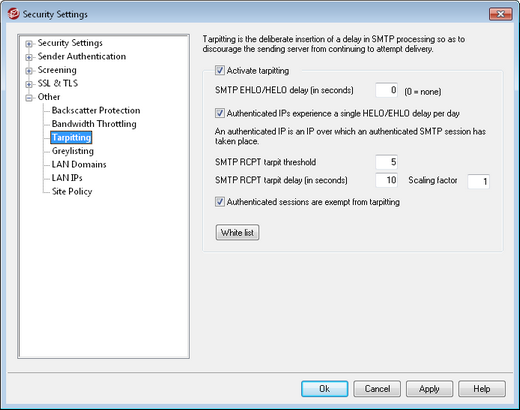Select Site Policy in the tree
Viewport: 520px width, 410px height.
click(72, 191)
